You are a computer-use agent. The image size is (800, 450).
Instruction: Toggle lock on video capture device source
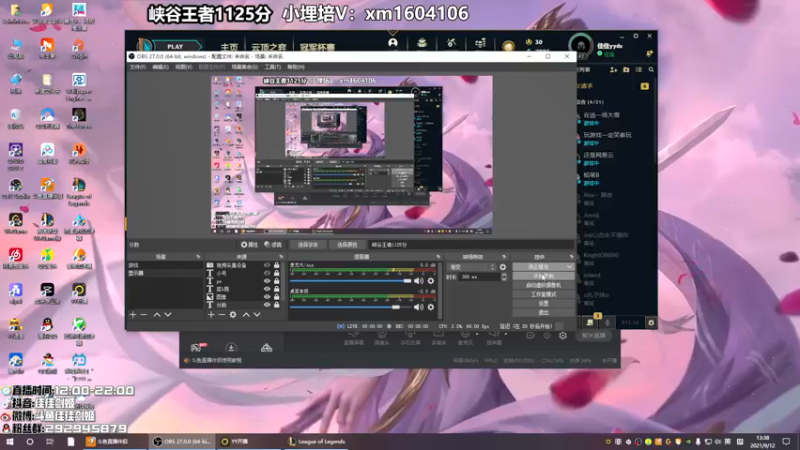pyautogui.click(x=277, y=265)
